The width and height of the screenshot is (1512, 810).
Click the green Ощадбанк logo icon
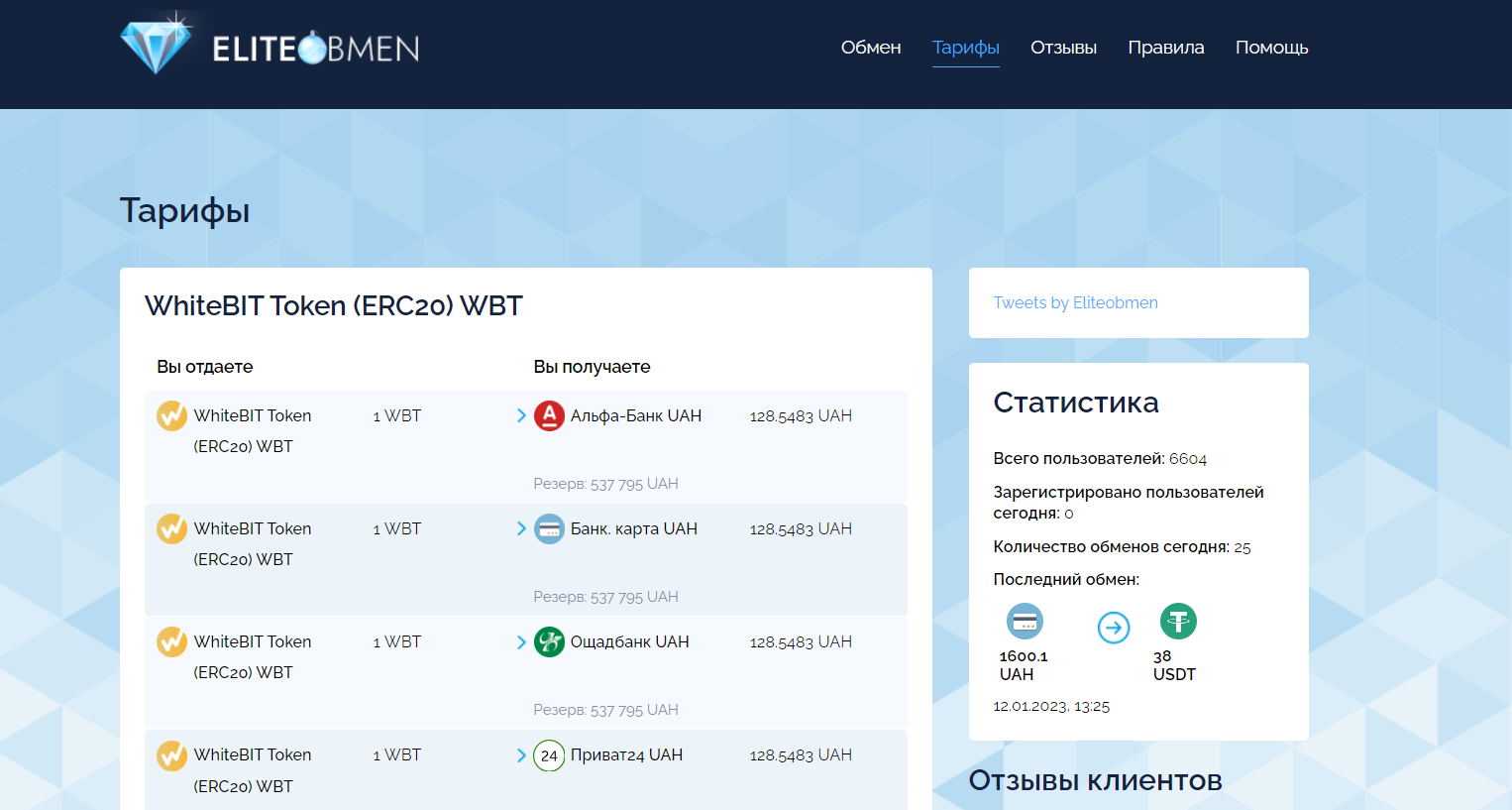[549, 641]
